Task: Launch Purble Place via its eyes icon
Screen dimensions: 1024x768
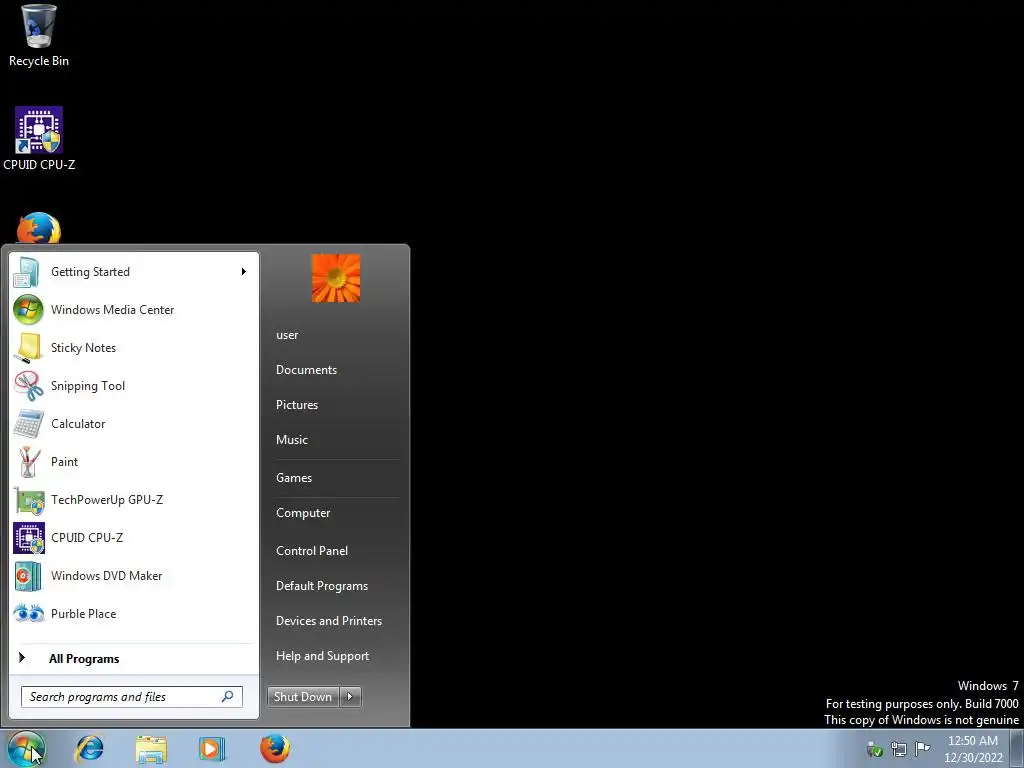Action: (29, 613)
